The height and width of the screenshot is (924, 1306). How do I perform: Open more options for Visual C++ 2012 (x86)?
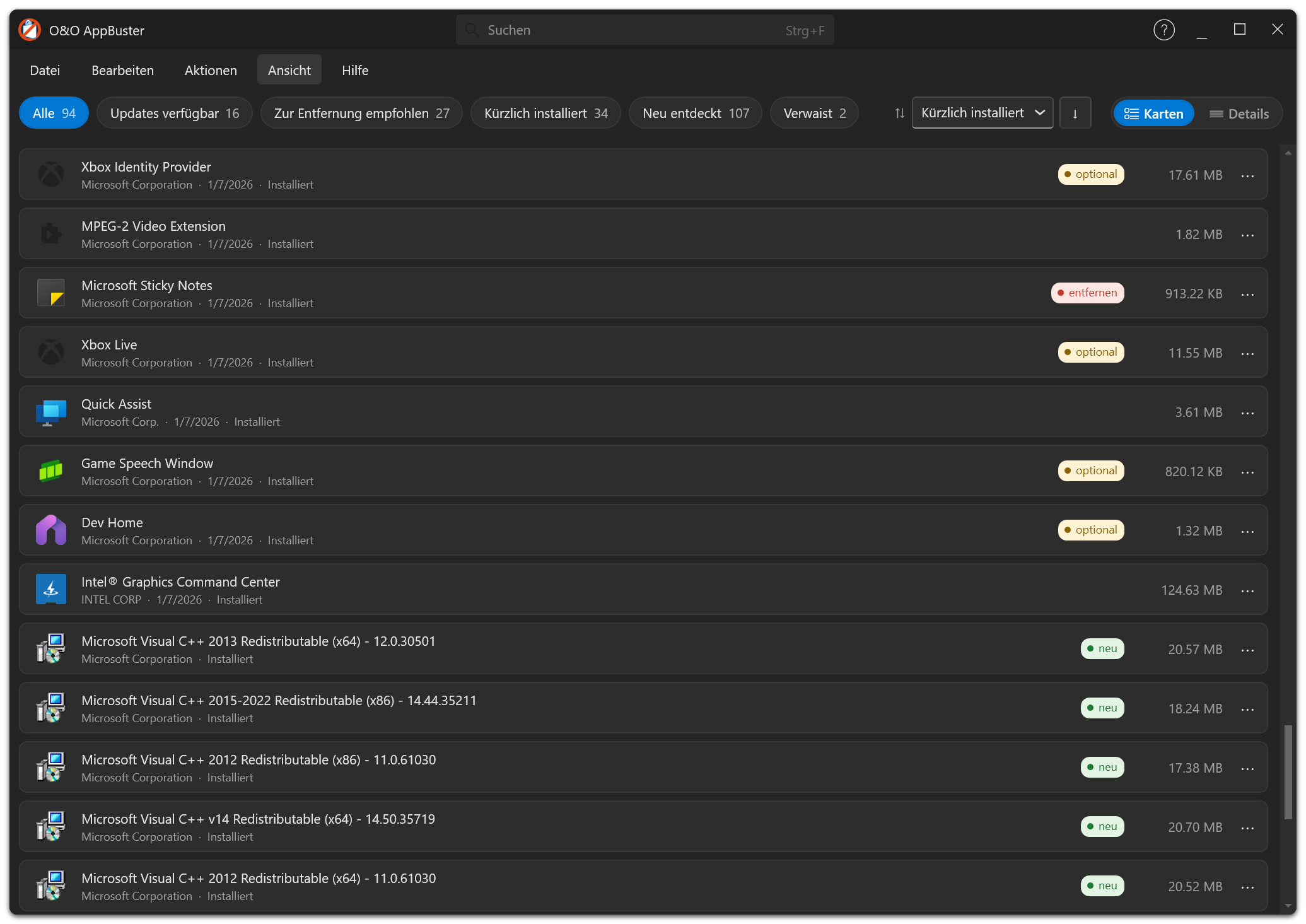click(x=1247, y=768)
